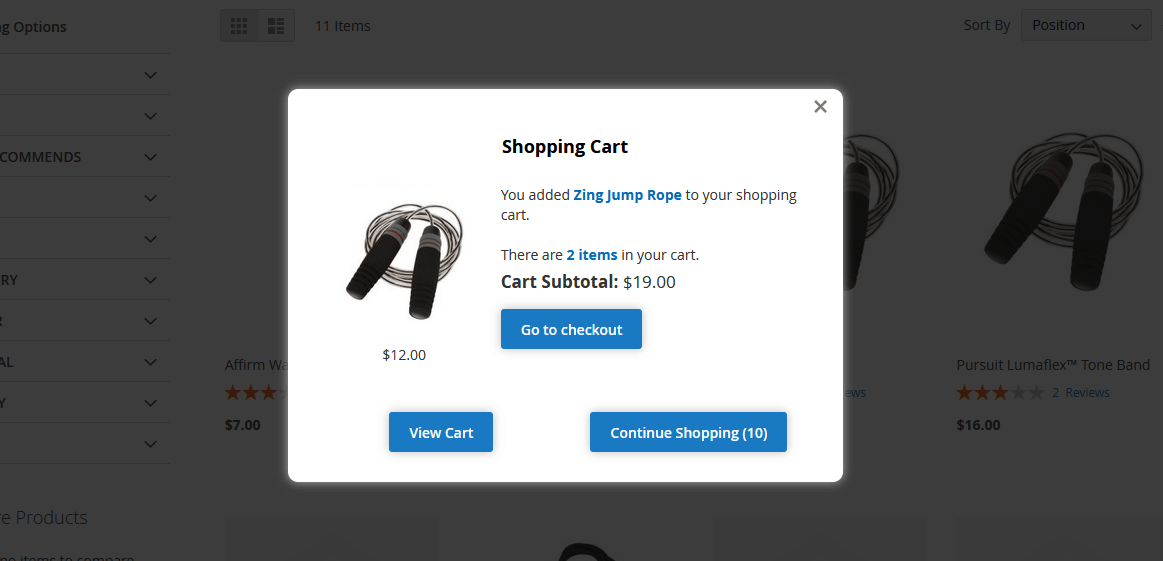Viewport: 1163px width, 561px height.
Task: Expand the filter option ending in "AL"
Action: [150, 362]
